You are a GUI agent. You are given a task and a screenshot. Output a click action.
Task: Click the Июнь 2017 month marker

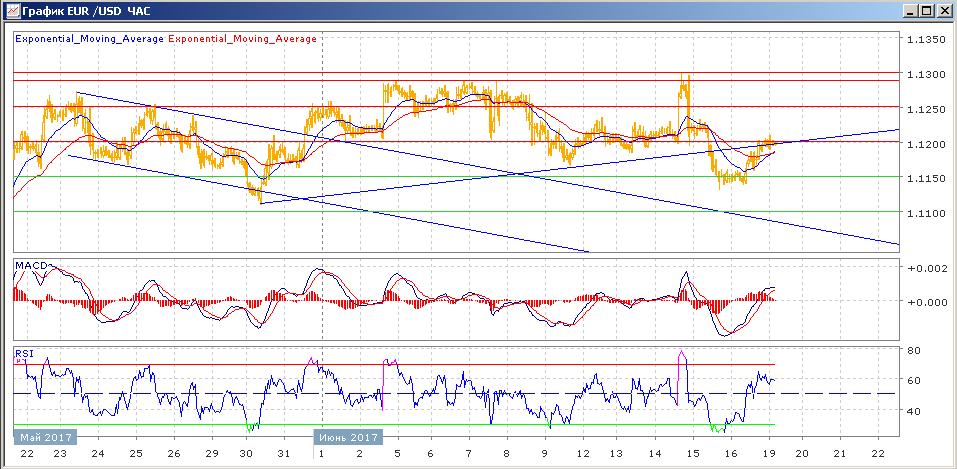click(x=347, y=438)
